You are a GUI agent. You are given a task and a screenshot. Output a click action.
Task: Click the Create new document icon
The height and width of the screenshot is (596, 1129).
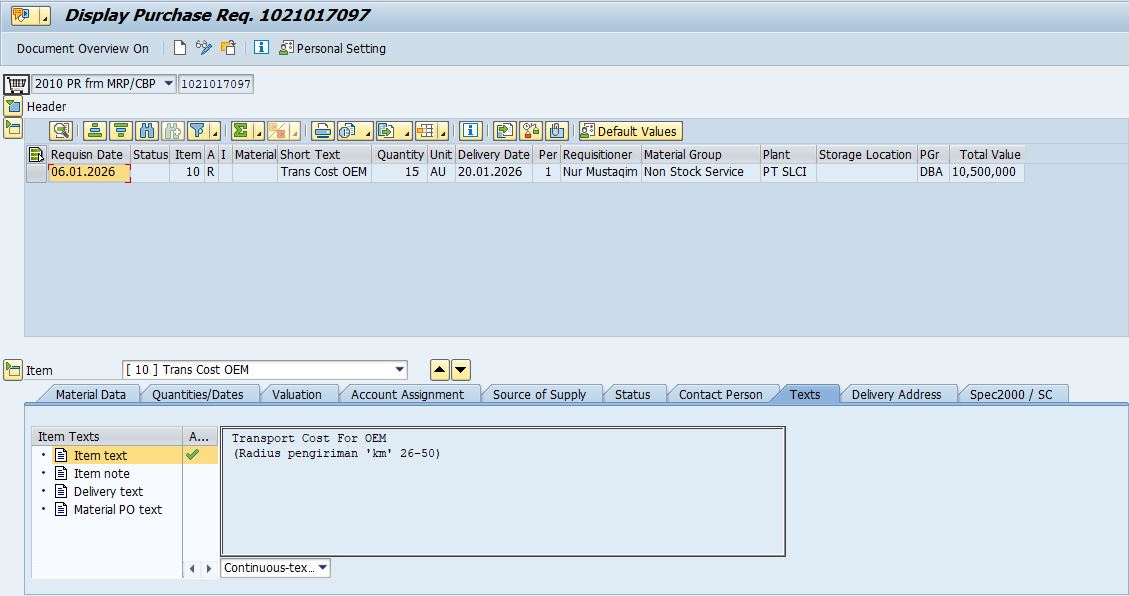click(x=180, y=48)
